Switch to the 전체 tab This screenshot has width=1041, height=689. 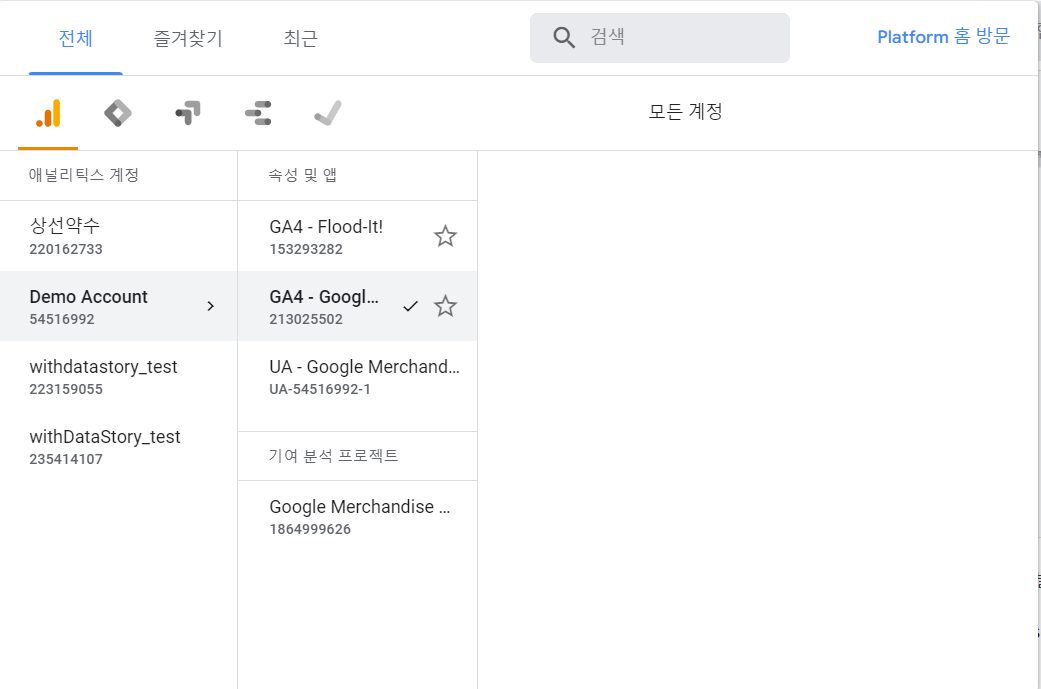[x=76, y=38]
